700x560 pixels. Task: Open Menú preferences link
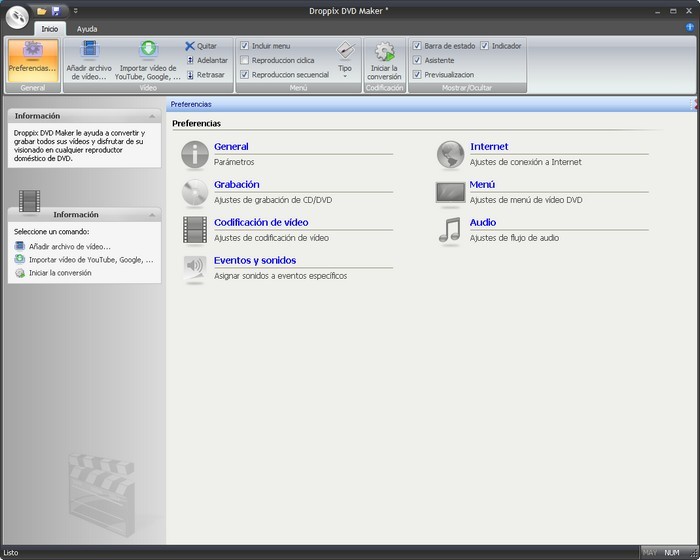pyautogui.click(x=482, y=184)
